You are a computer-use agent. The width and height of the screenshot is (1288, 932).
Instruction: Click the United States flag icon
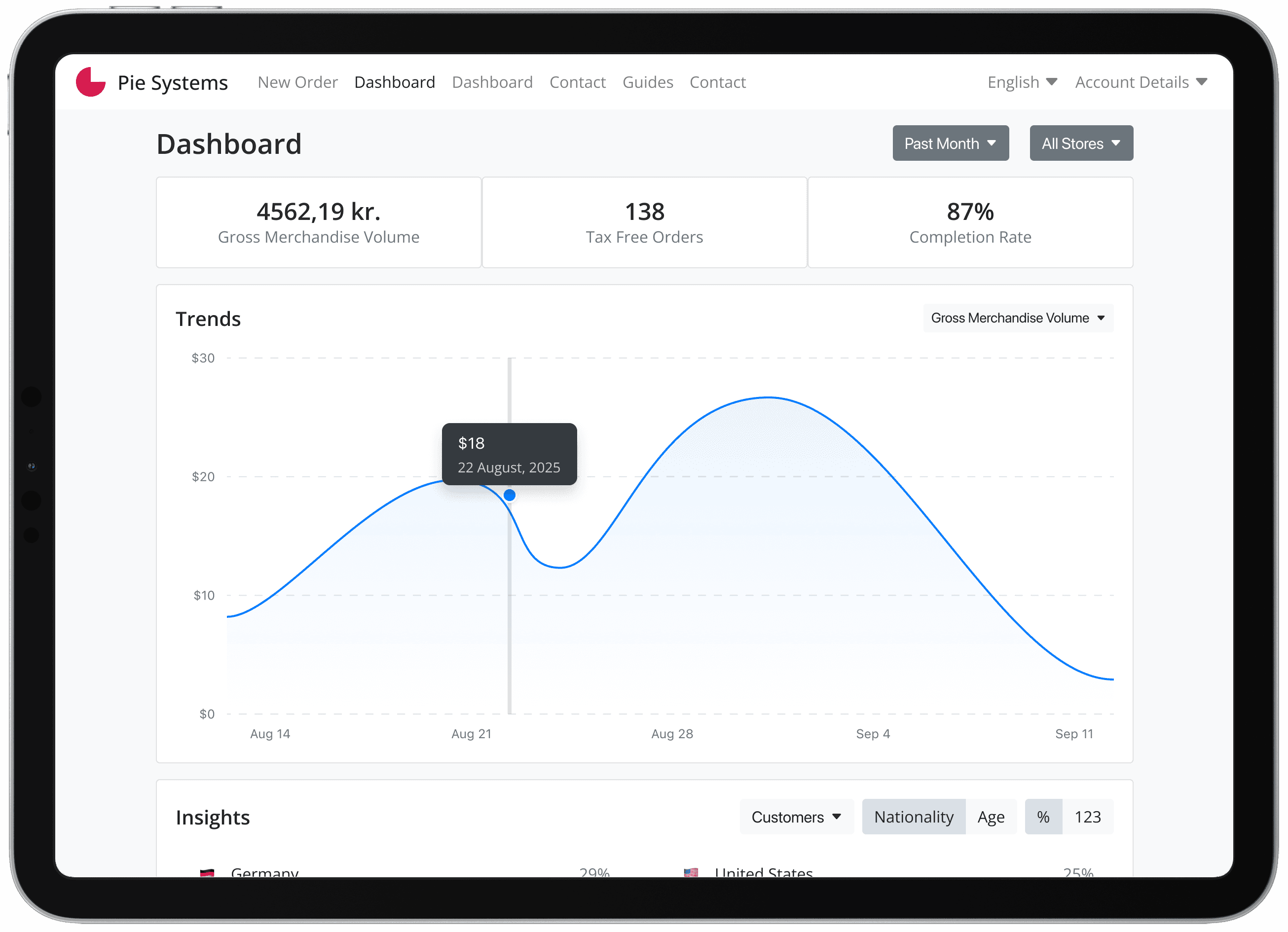(691, 872)
